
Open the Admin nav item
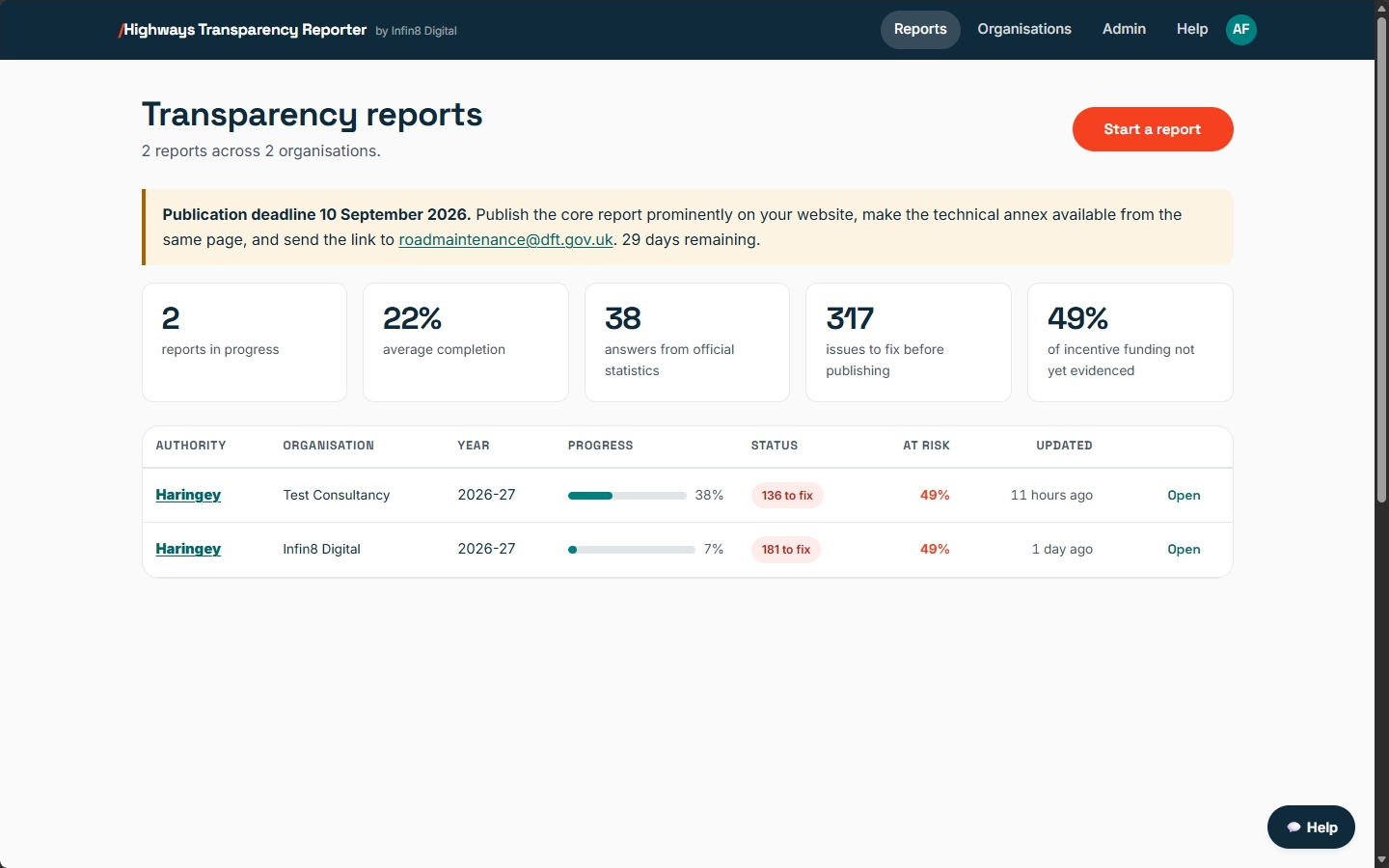(1124, 29)
